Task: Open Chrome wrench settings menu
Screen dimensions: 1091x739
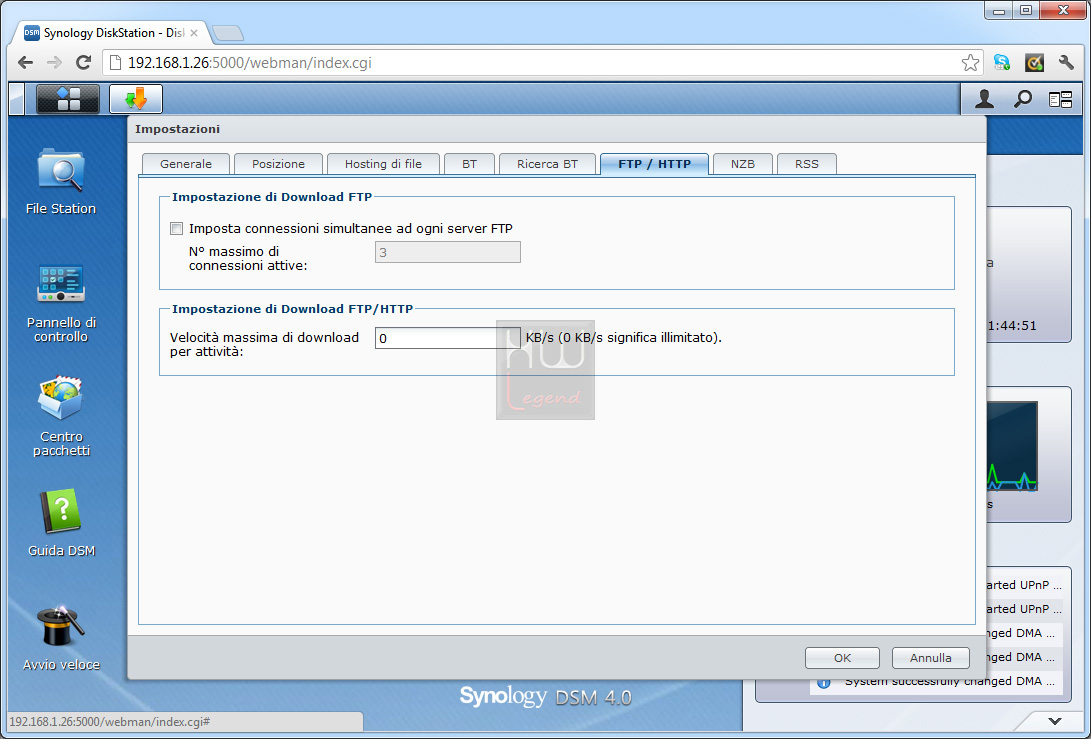Action: (1066, 63)
